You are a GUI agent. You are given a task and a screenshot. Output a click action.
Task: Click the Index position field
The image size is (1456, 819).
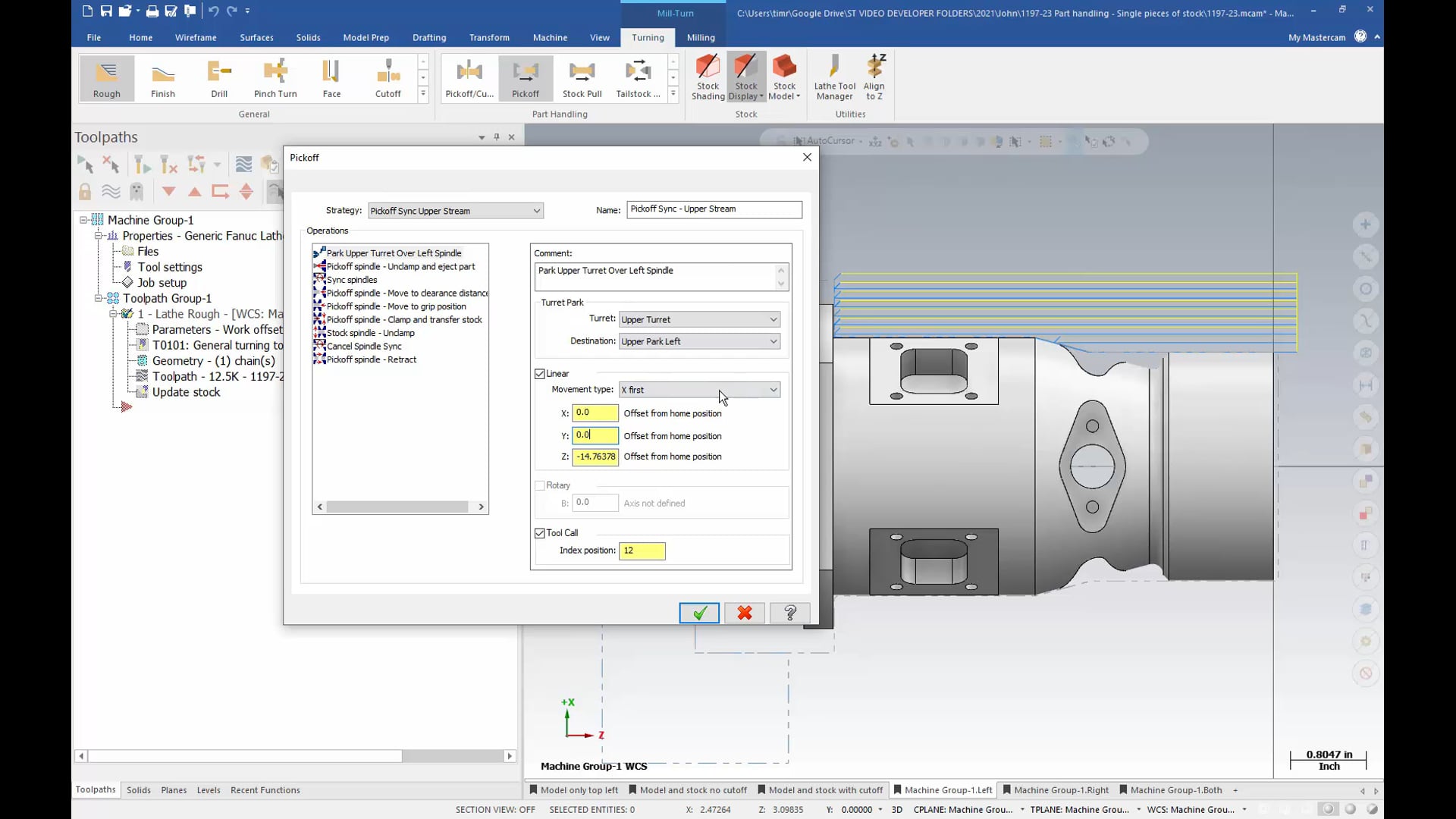[x=642, y=551]
